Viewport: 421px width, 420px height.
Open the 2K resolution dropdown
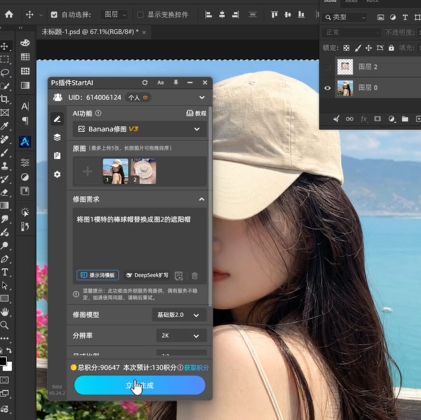pos(182,336)
